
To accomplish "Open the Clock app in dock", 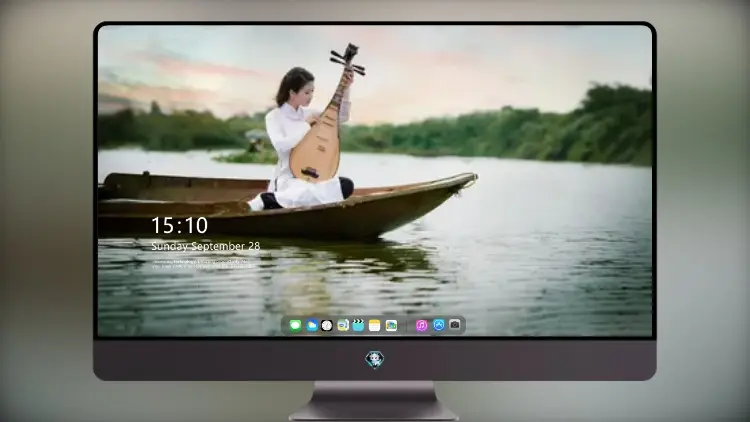I will [x=327, y=325].
